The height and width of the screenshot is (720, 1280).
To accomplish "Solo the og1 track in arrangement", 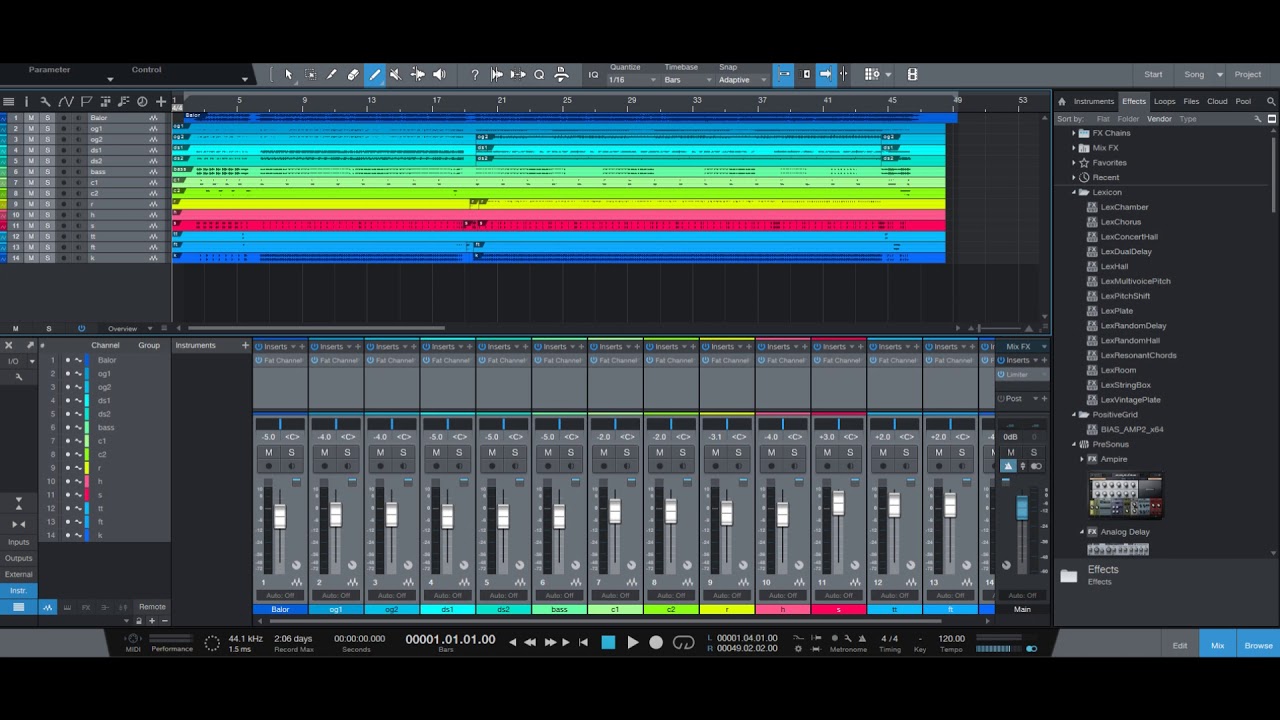I will click(46, 129).
